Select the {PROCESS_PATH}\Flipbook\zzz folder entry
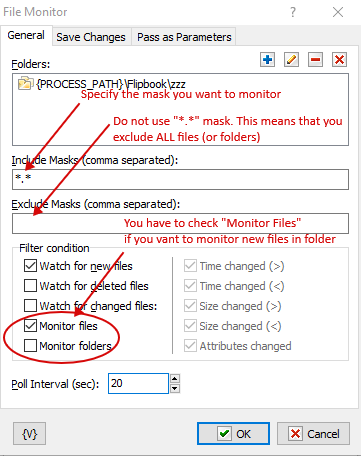Image resolution: width=361 pixels, height=456 pixels. click(x=102, y=84)
